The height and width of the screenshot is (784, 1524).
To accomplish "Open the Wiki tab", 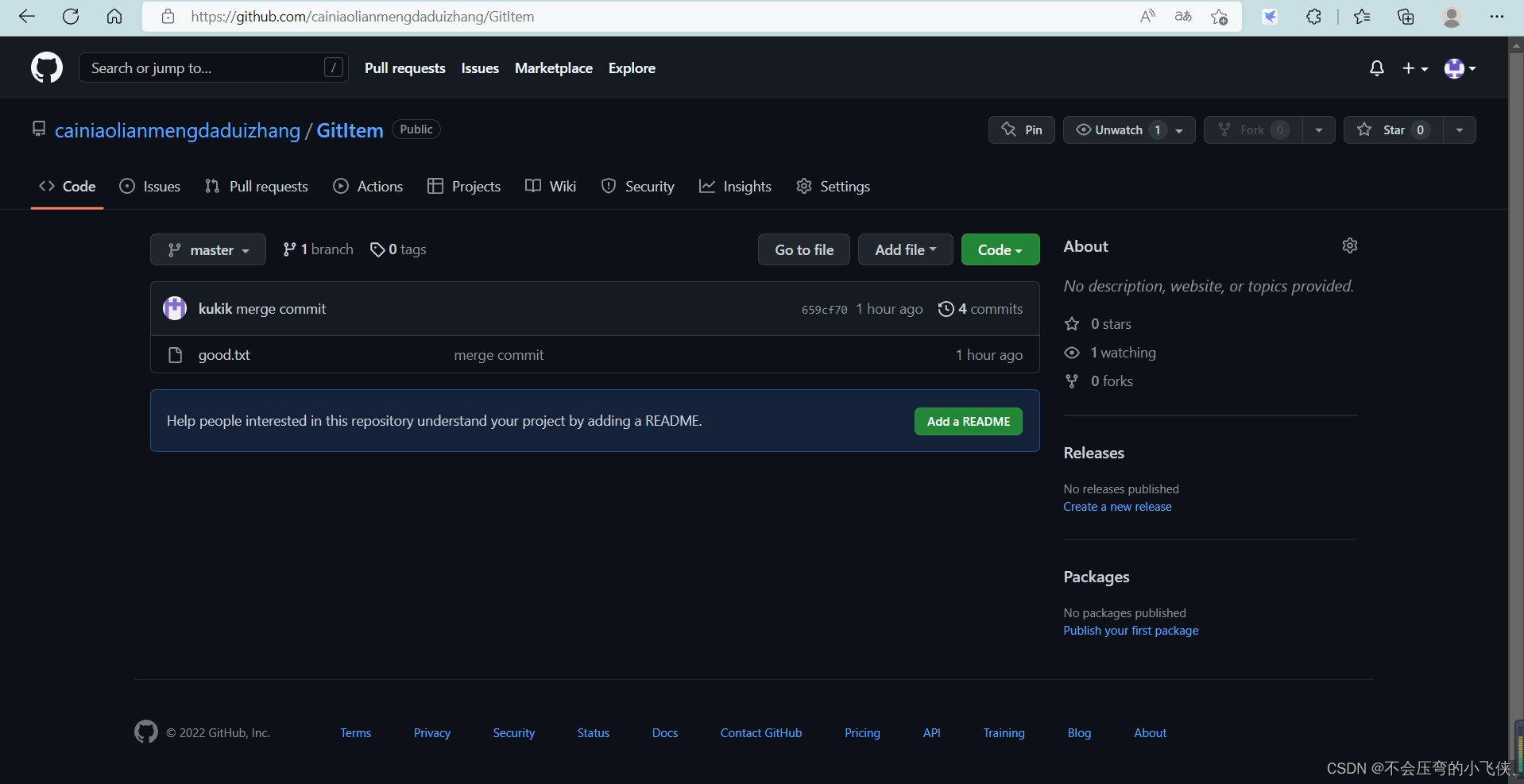I will 551,186.
